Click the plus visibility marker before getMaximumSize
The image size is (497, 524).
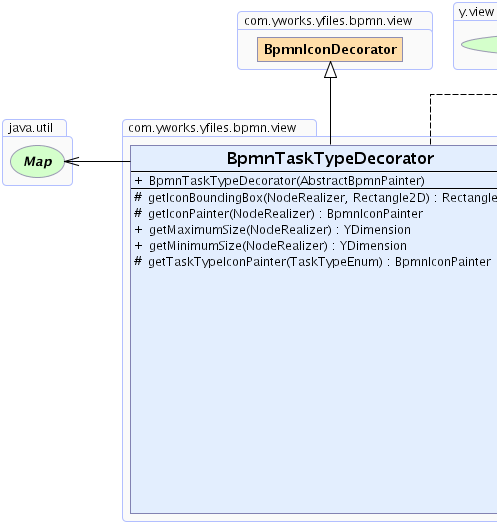click(x=138, y=230)
